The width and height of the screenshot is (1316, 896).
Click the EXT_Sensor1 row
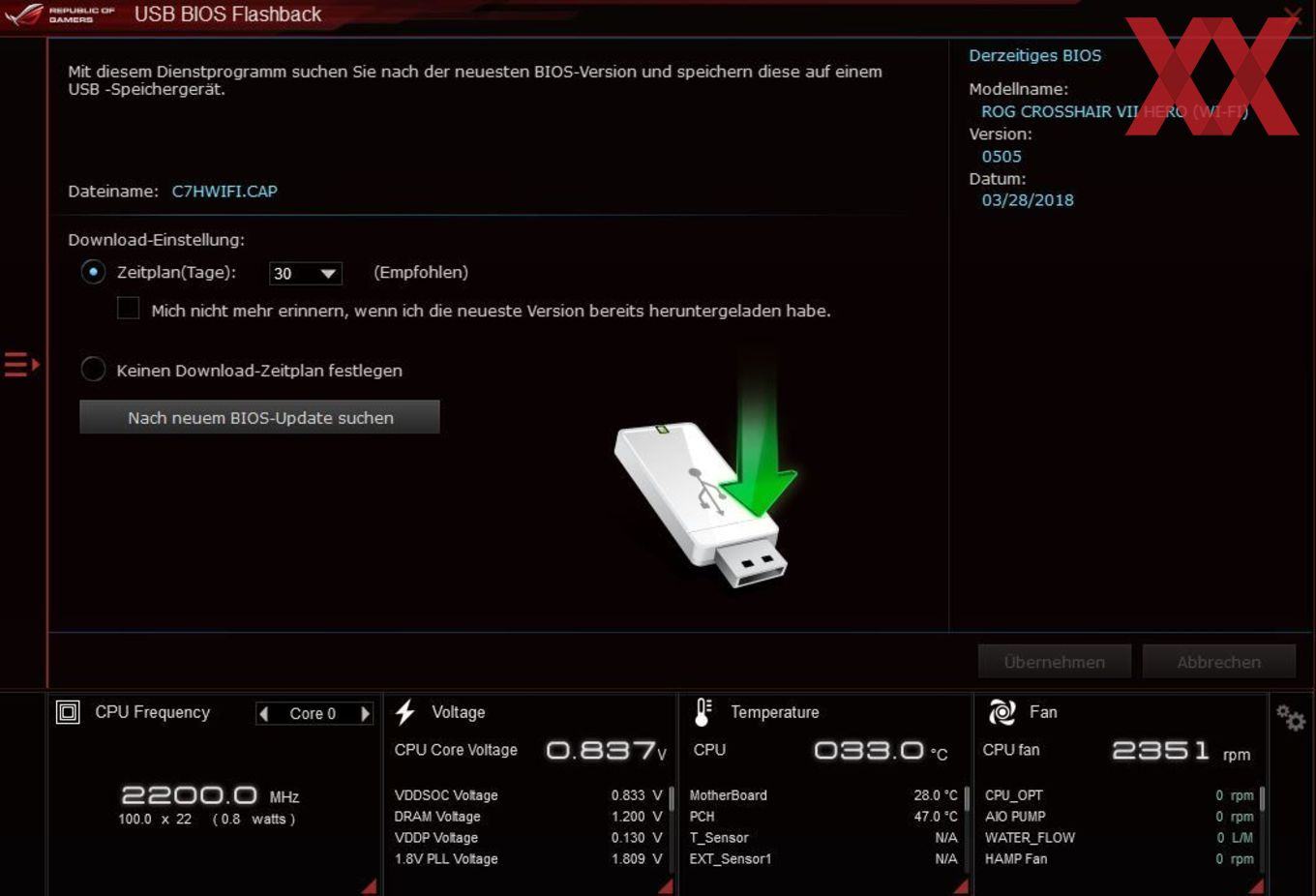coord(823,859)
